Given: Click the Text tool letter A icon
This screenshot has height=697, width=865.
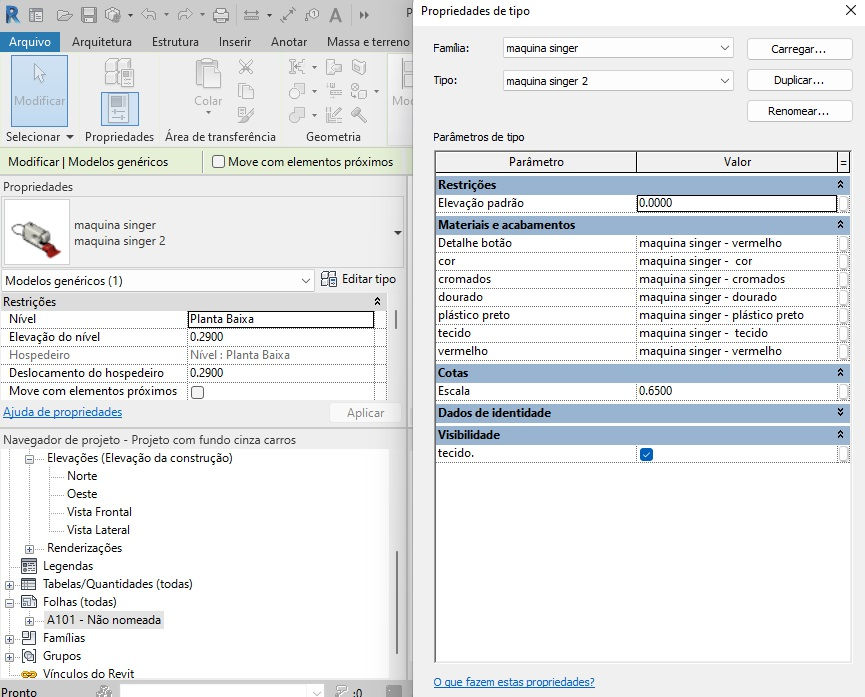Looking at the screenshot, I should pyautogui.click(x=335, y=15).
